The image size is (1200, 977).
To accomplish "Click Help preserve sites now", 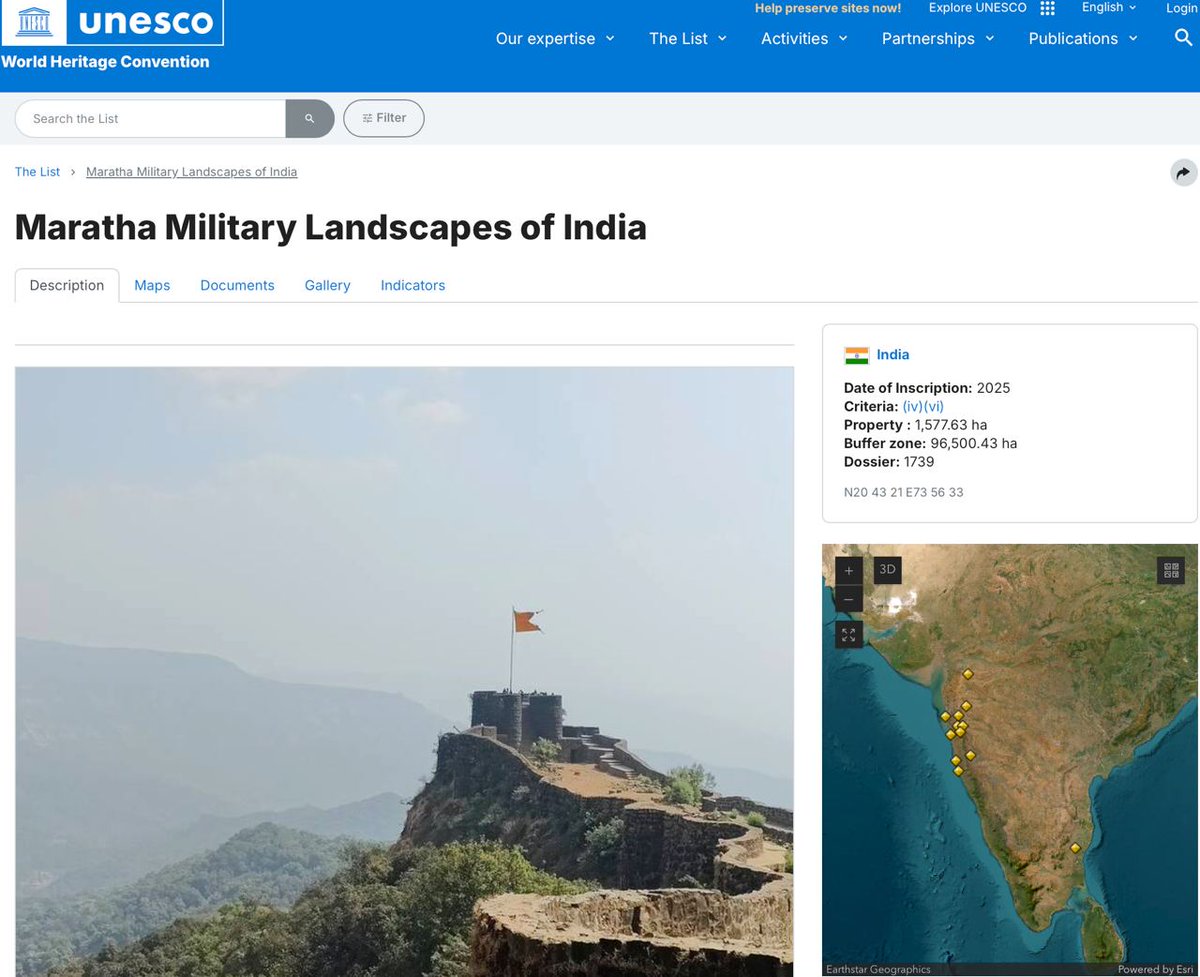I will [x=827, y=8].
